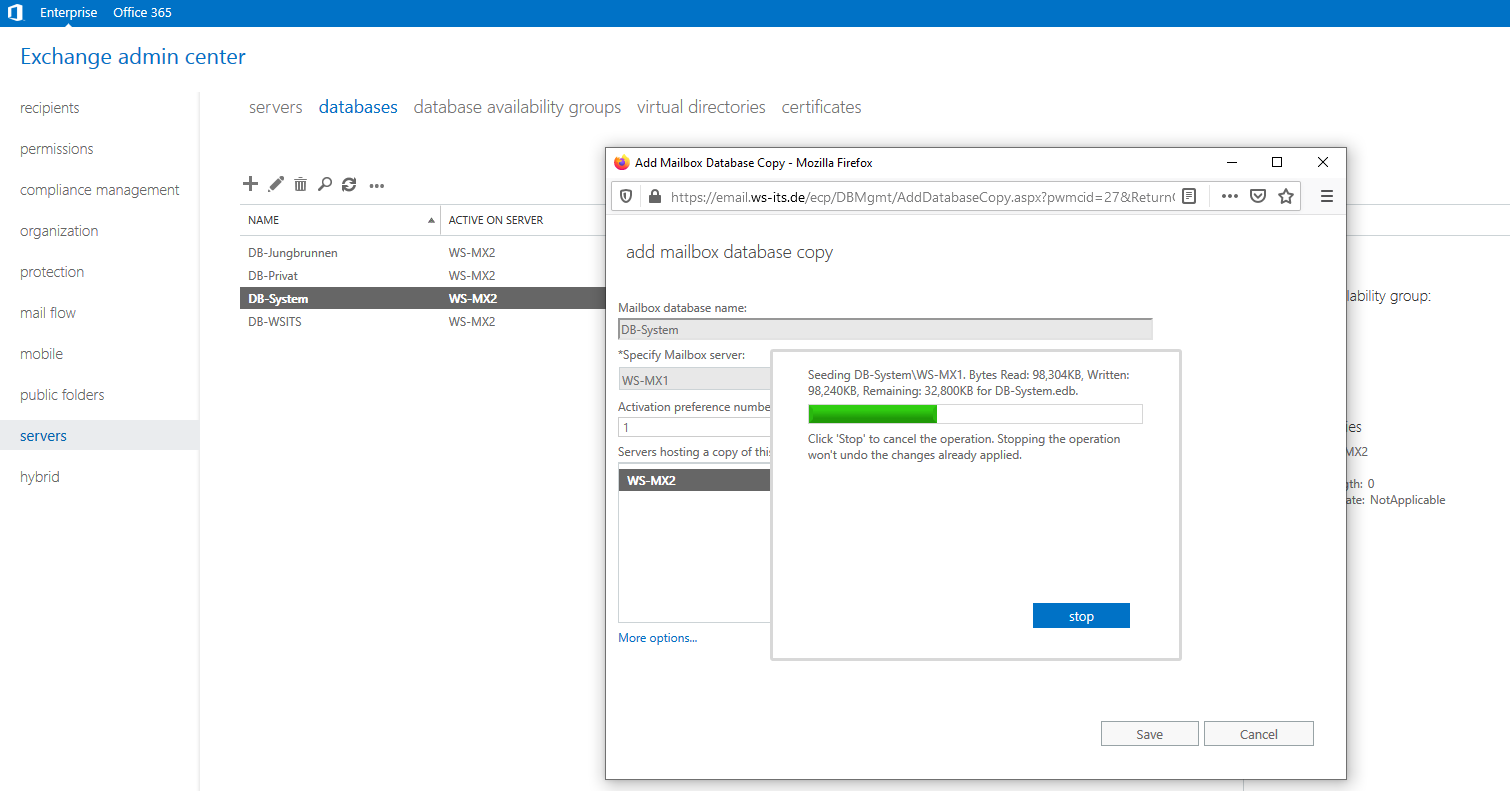This screenshot has width=1510, height=791.
Task: Click the Save button
Action: (1150, 734)
